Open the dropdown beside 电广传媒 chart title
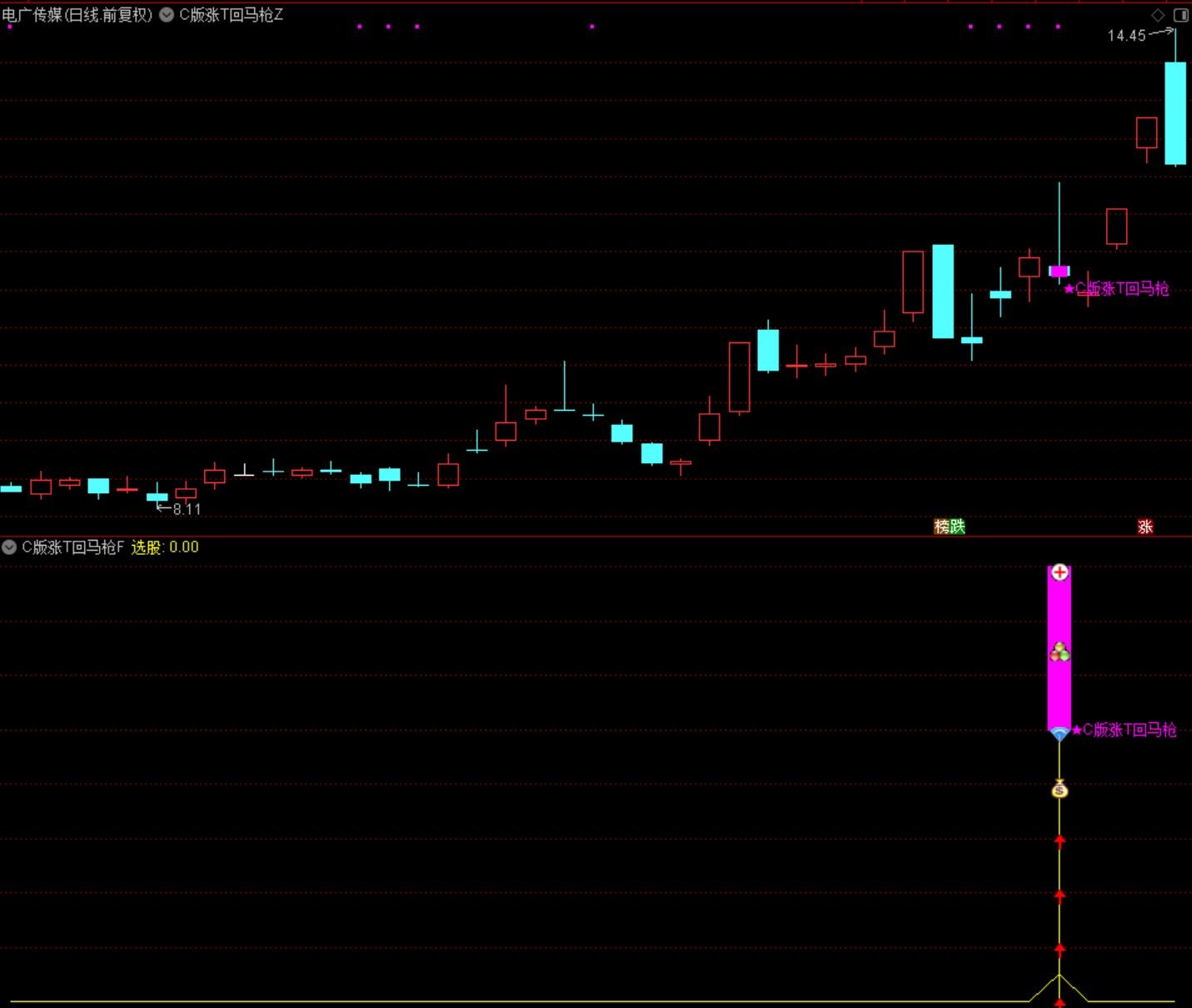This screenshot has height=1008, width=1192. pyautogui.click(x=167, y=14)
